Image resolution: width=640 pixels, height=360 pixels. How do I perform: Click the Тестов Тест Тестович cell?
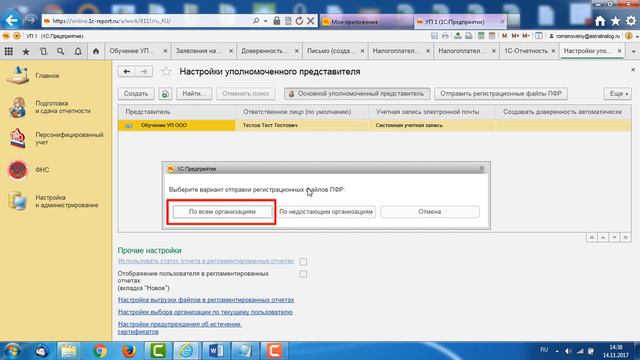click(302, 125)
